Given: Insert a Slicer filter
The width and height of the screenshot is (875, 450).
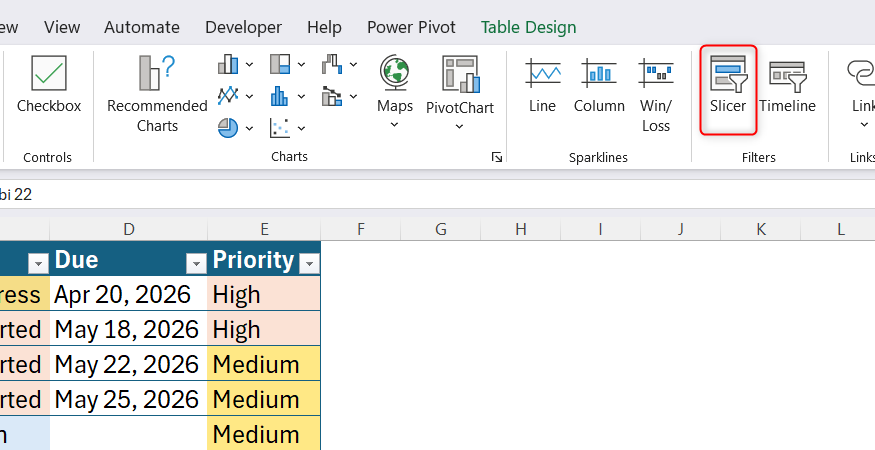Looking at the screenshot, I should (728, 89).
